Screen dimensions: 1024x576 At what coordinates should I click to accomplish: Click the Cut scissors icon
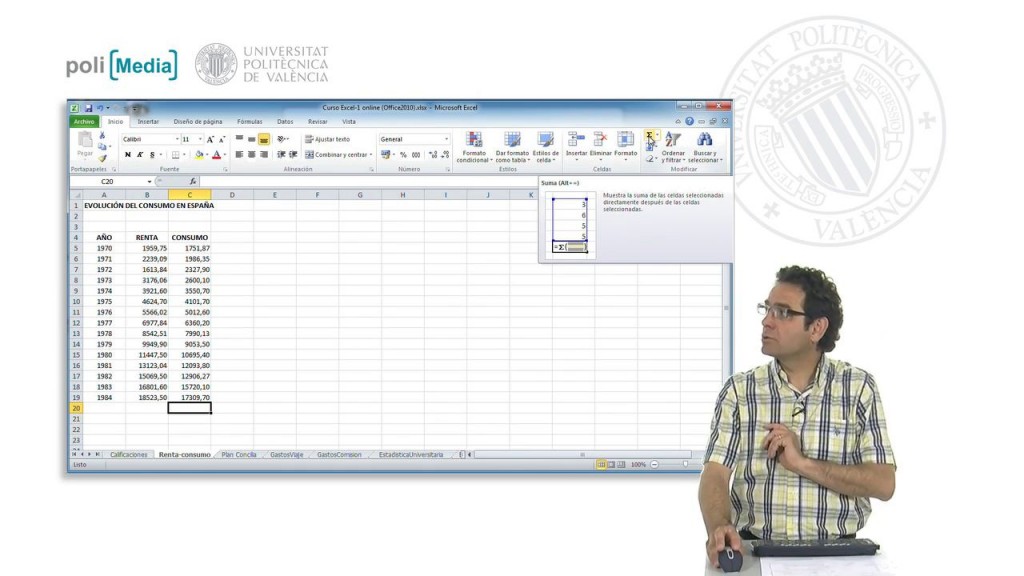pos(102,136)
